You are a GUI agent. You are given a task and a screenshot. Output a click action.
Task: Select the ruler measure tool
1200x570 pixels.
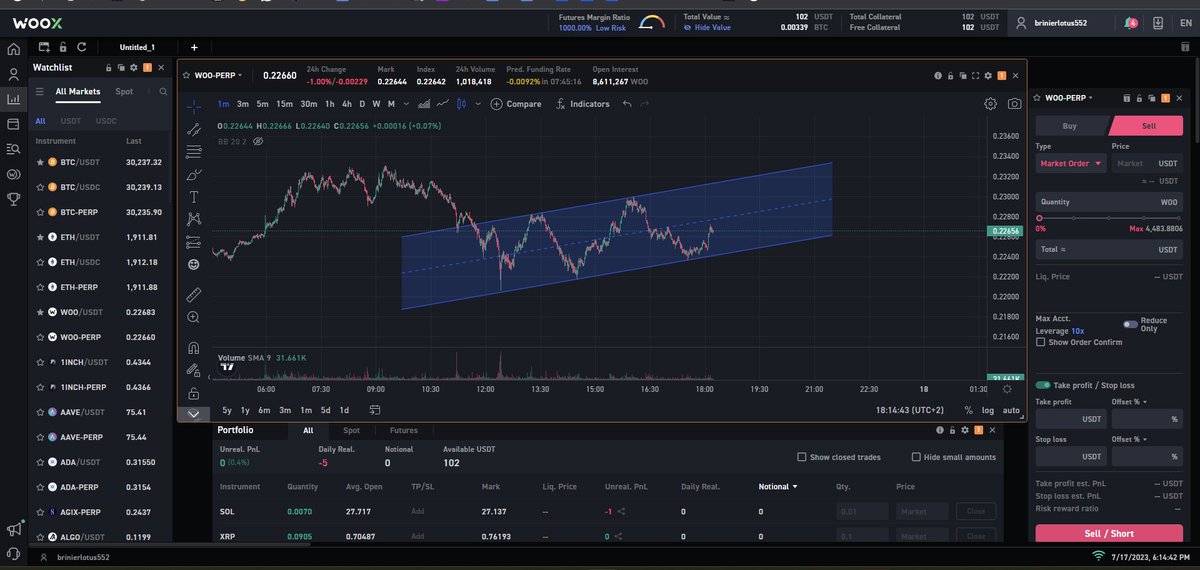coord(194,295)
